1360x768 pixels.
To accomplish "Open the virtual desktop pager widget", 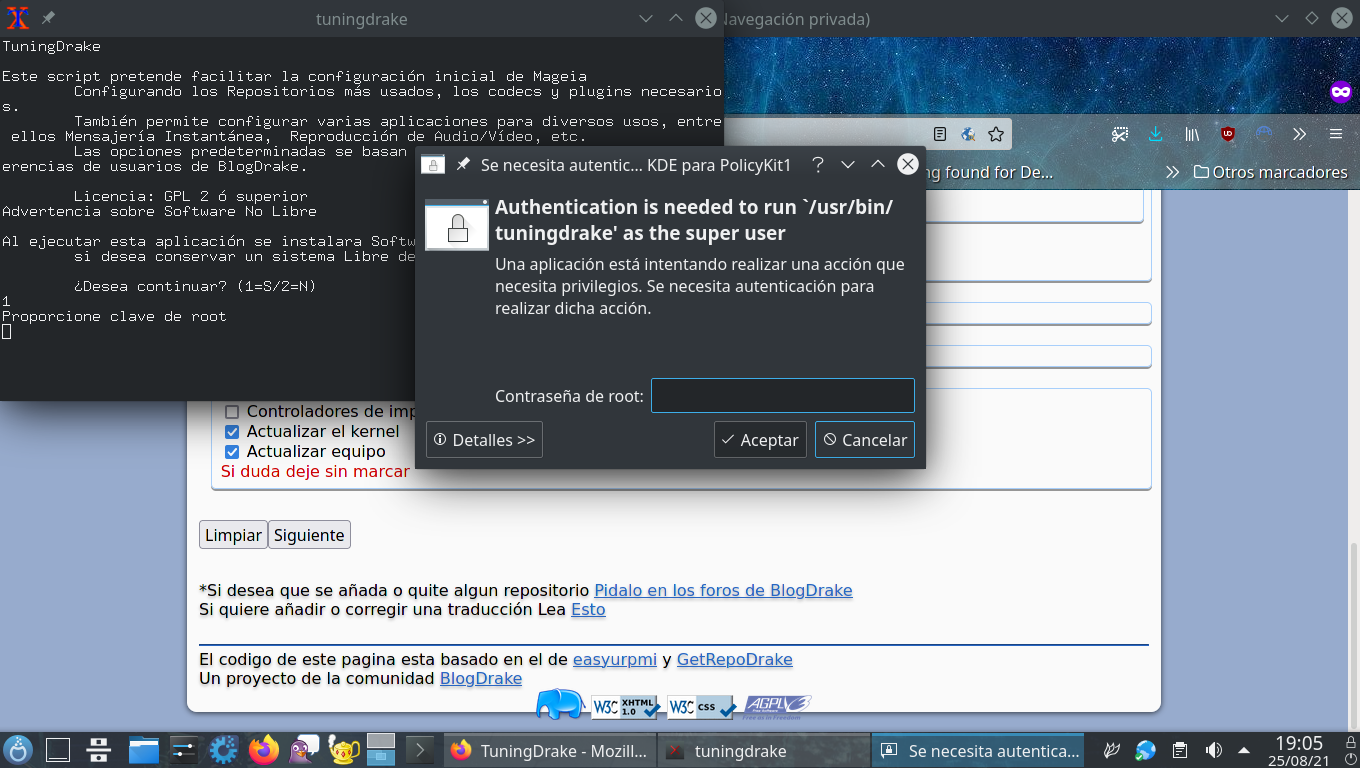I will point(381,750).
